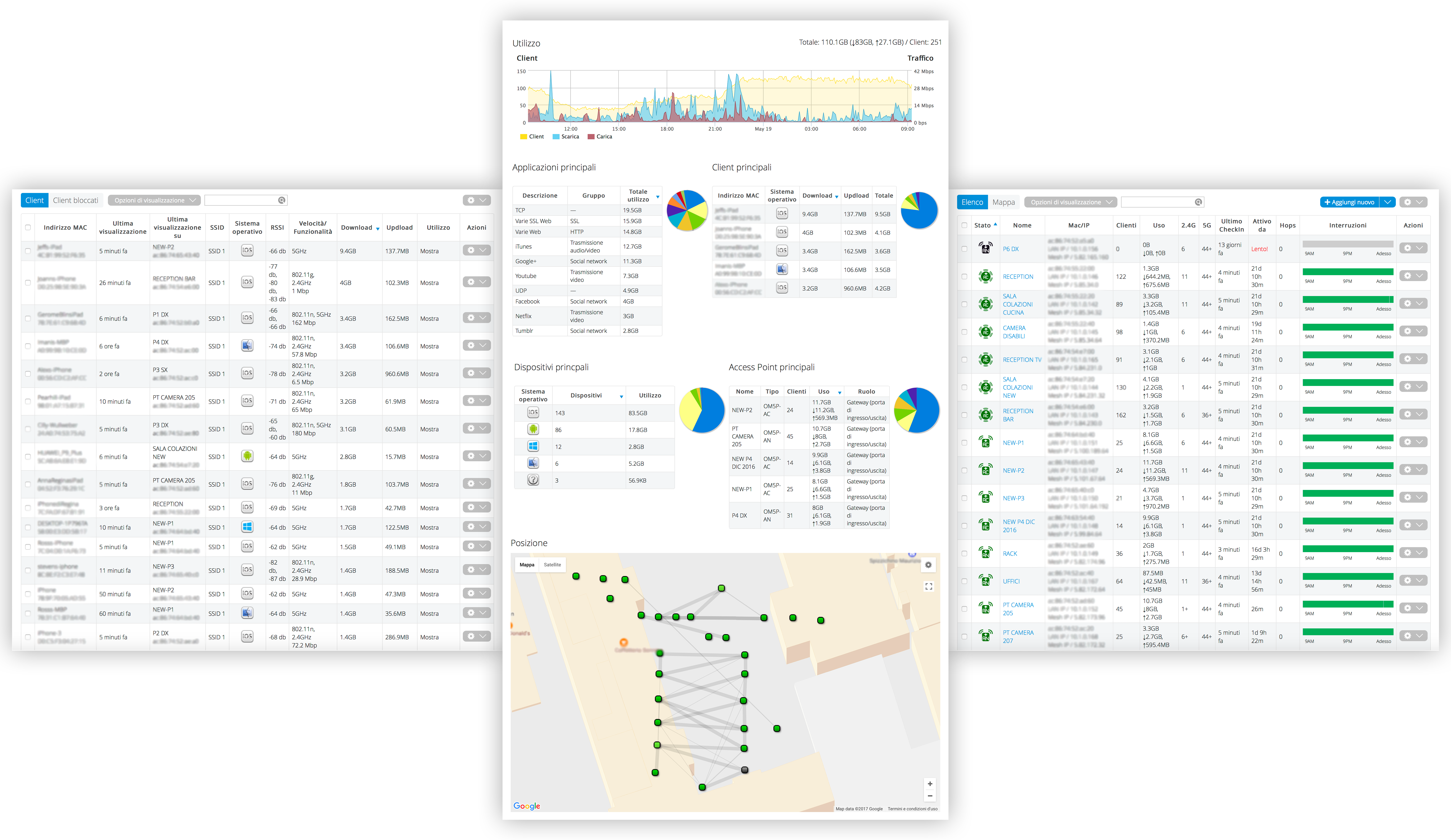
Task: Check the row with RECEPTION BAR client
Action: (28, 283)
